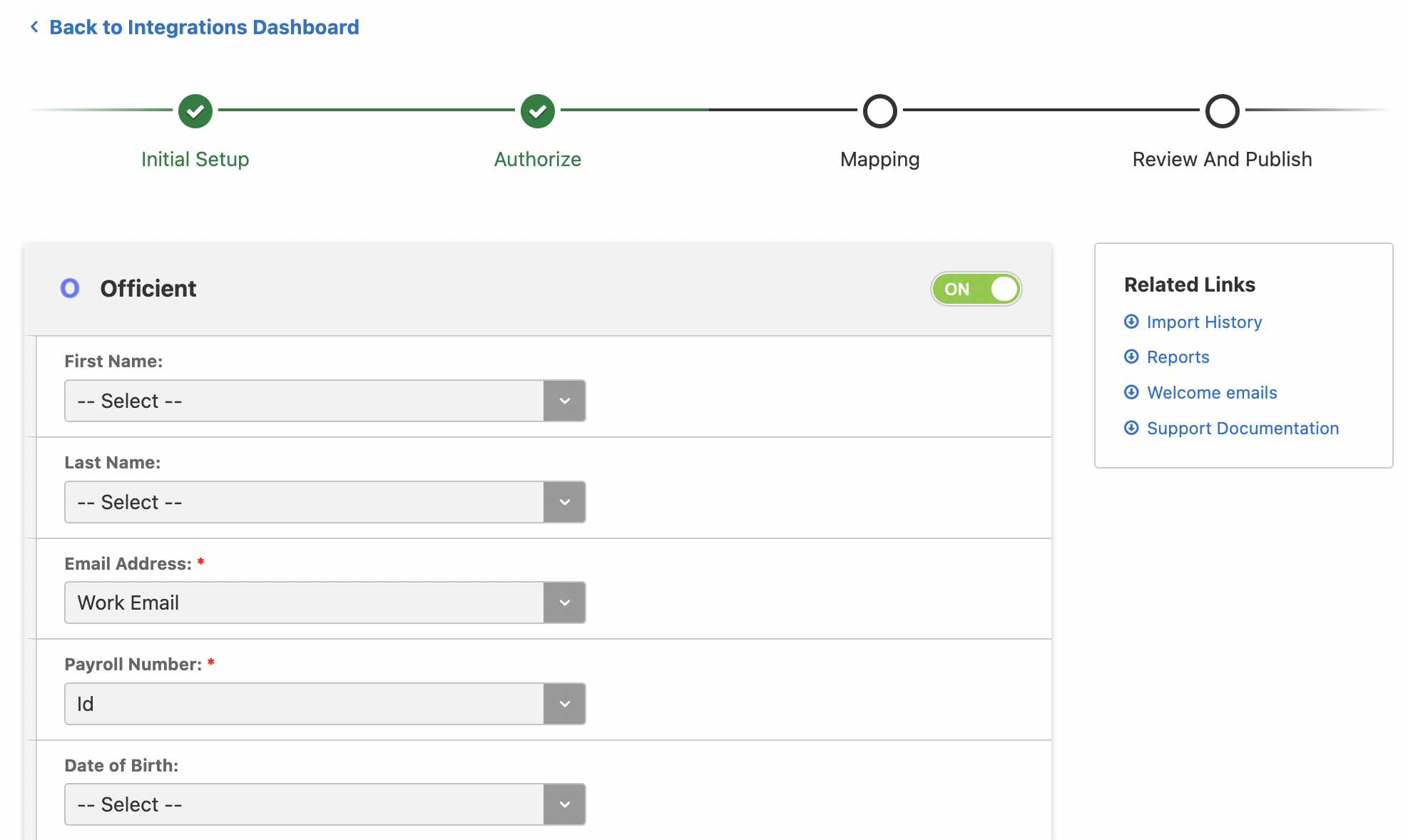The image size is (1408, 840).
Task: Open the Import History link
Action: [x=1204, y=322]
